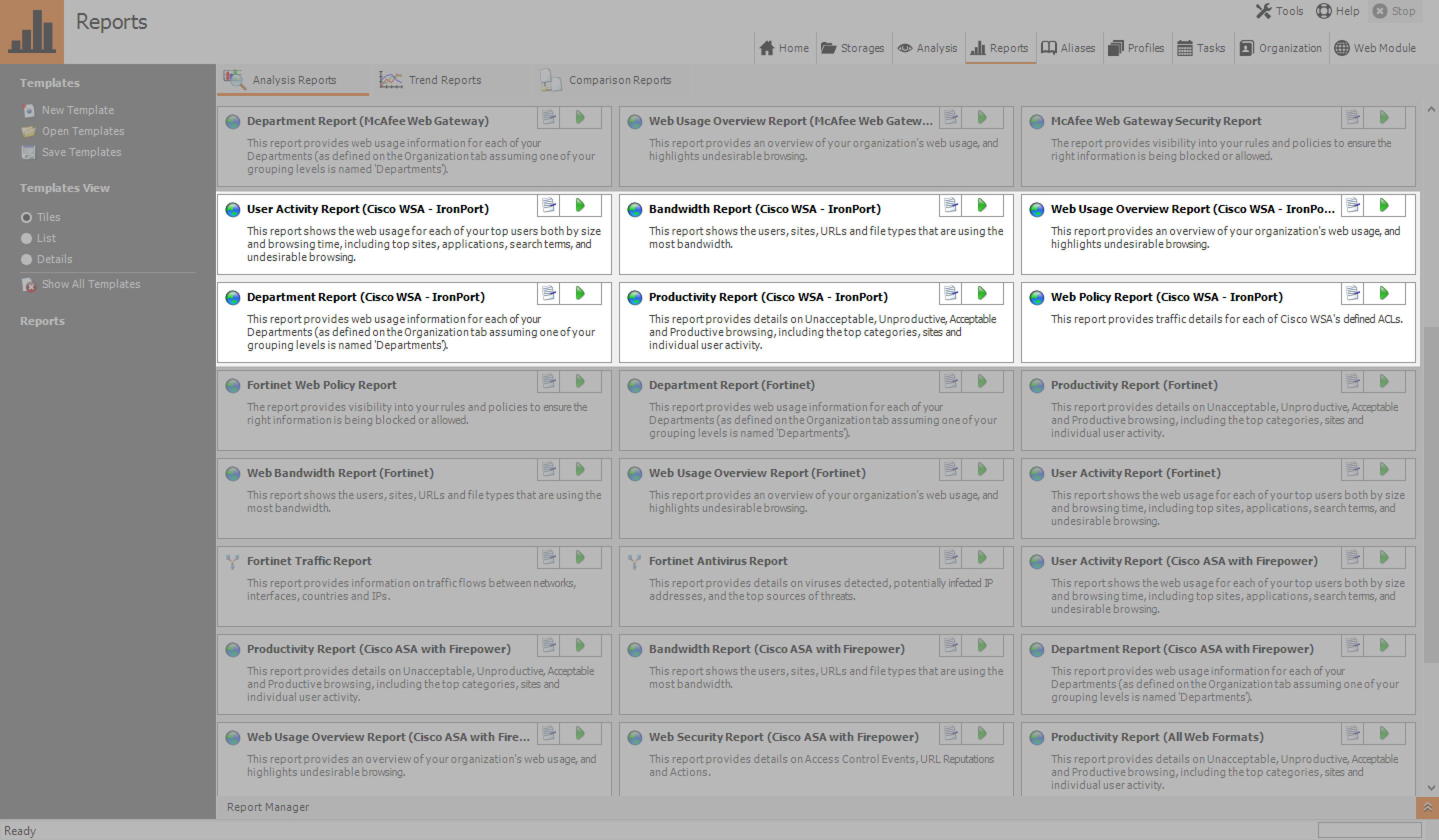Run the Bandwidth Report (Cisco ASA with Firepower)
Screen dimensions: 1439x840
pyautogui.click(x=982, y=645)
